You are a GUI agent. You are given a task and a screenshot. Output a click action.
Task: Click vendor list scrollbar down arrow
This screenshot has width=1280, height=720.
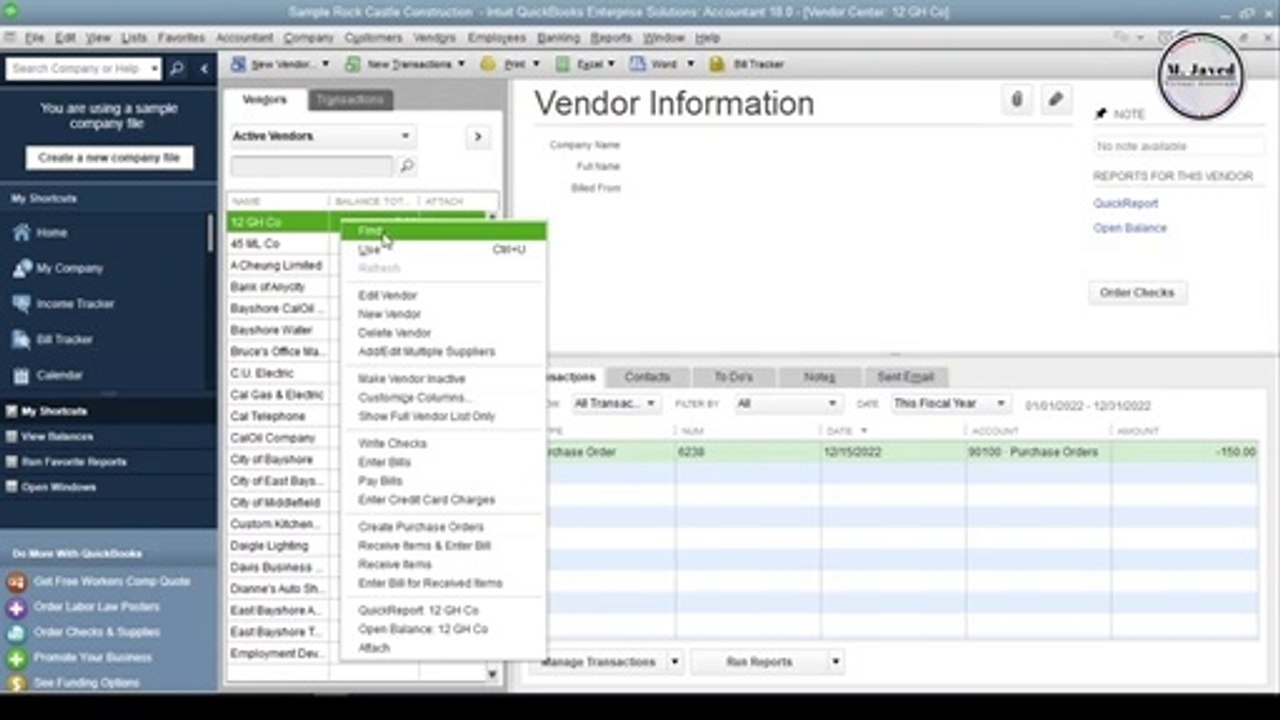click(x=492, y=675)
